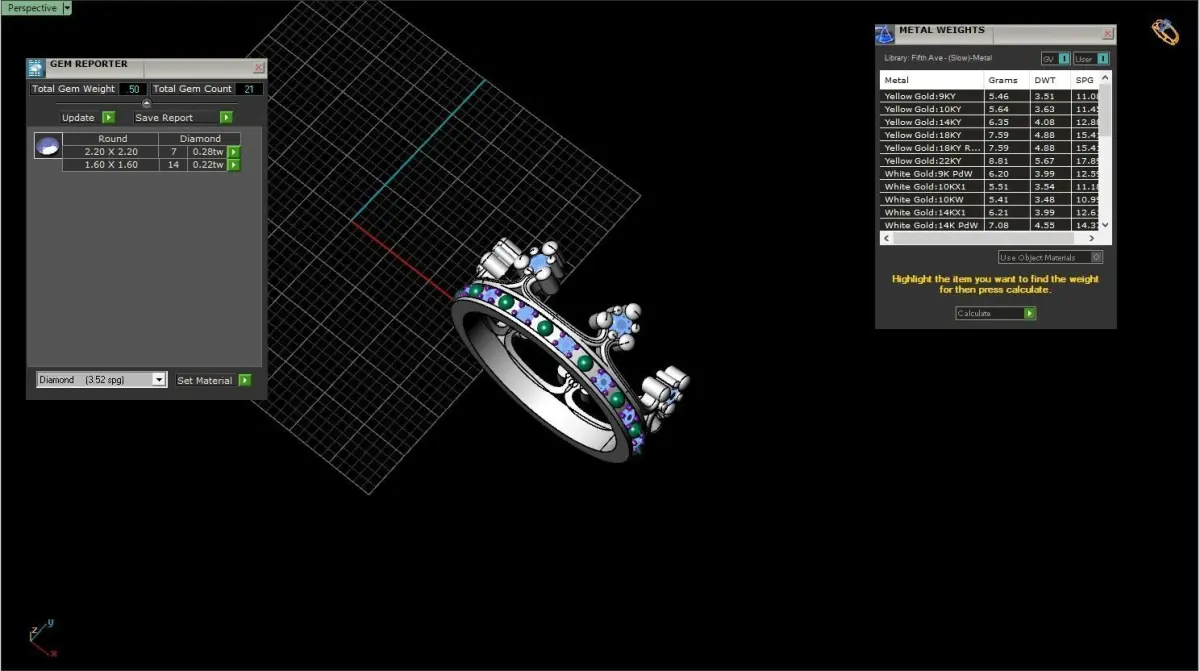Select the Yellow Gold:22KY row
The image size is (1200, 671).
pyautogui.click(x=989, y=161)
